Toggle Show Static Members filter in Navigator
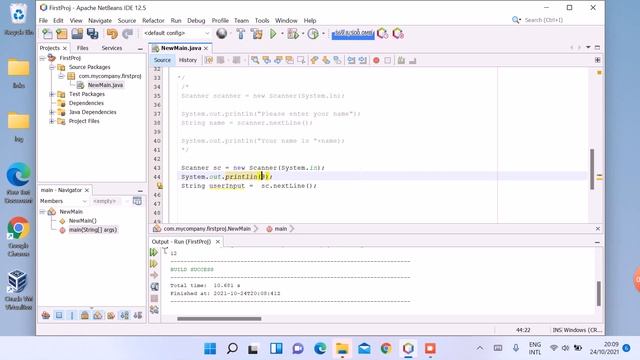 [72, 315]
